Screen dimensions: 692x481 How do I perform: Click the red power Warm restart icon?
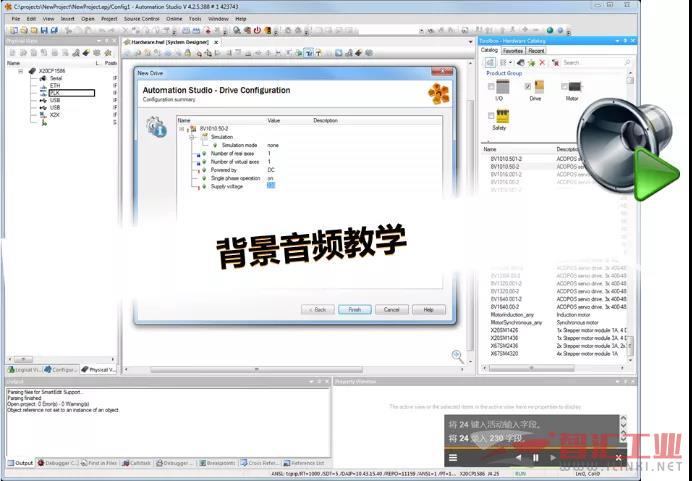coord(257,30)
